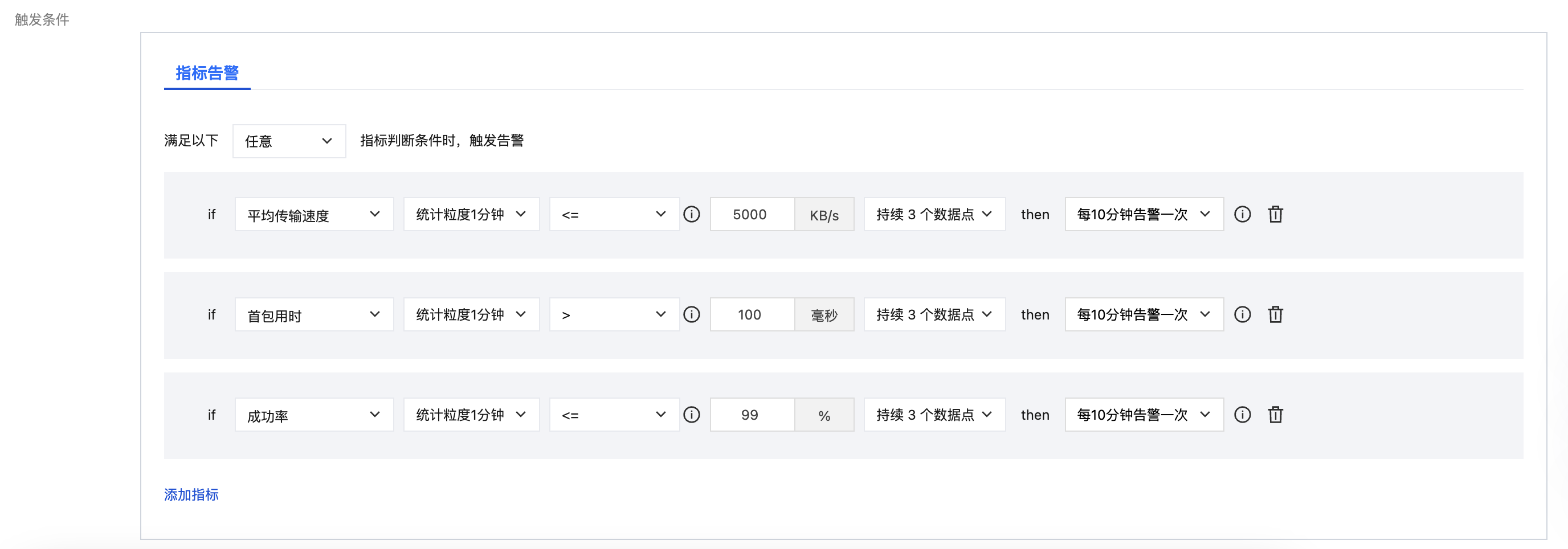This screenshot has height=549, width=1568.
Task: Click info icon beside 100 threshold operator
Action: coord(692,315)
